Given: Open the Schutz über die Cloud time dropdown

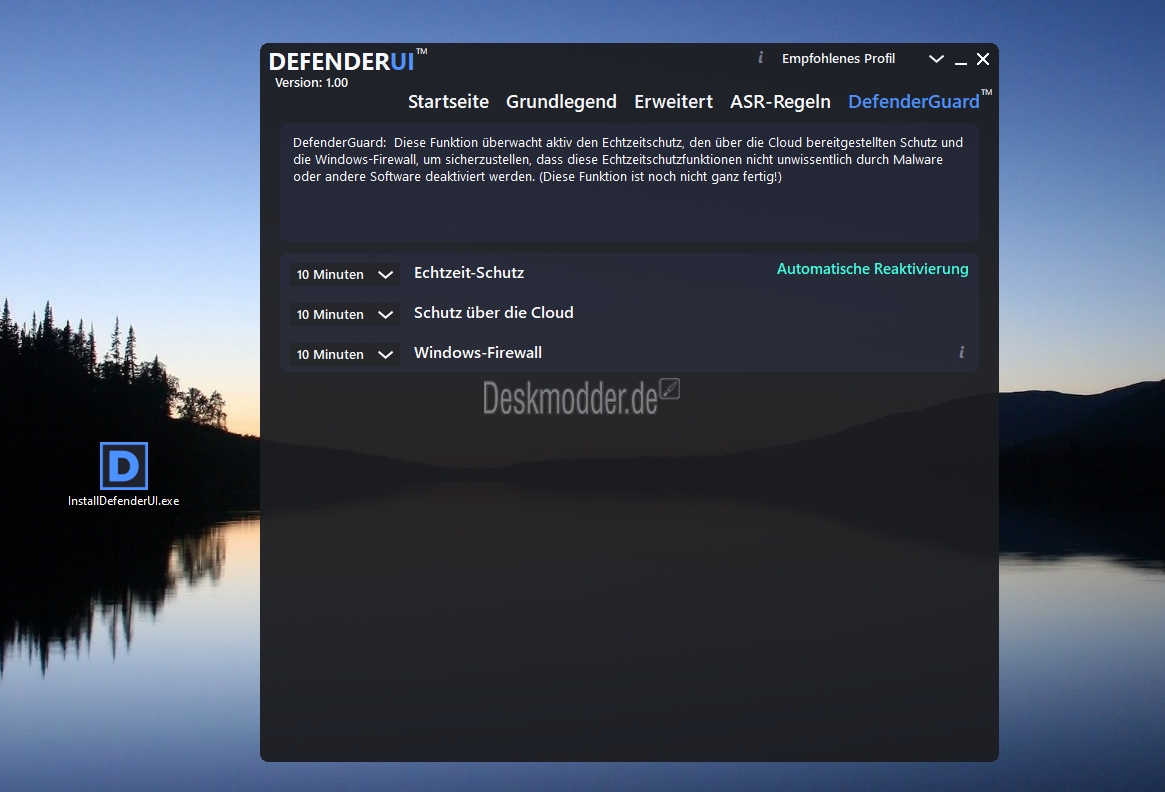Looking at the screenshot, I should pyautogui.click(x=344, y=314).
